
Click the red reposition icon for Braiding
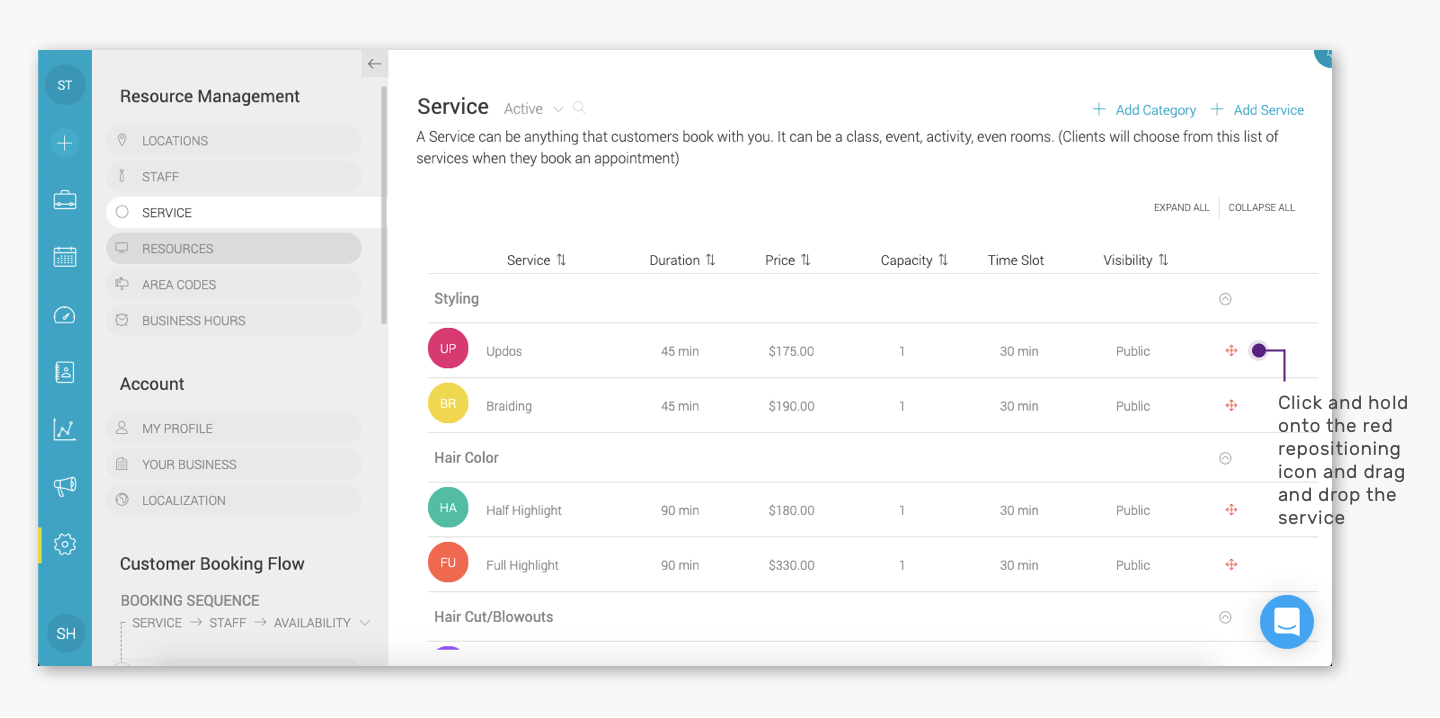(1232, 406)
